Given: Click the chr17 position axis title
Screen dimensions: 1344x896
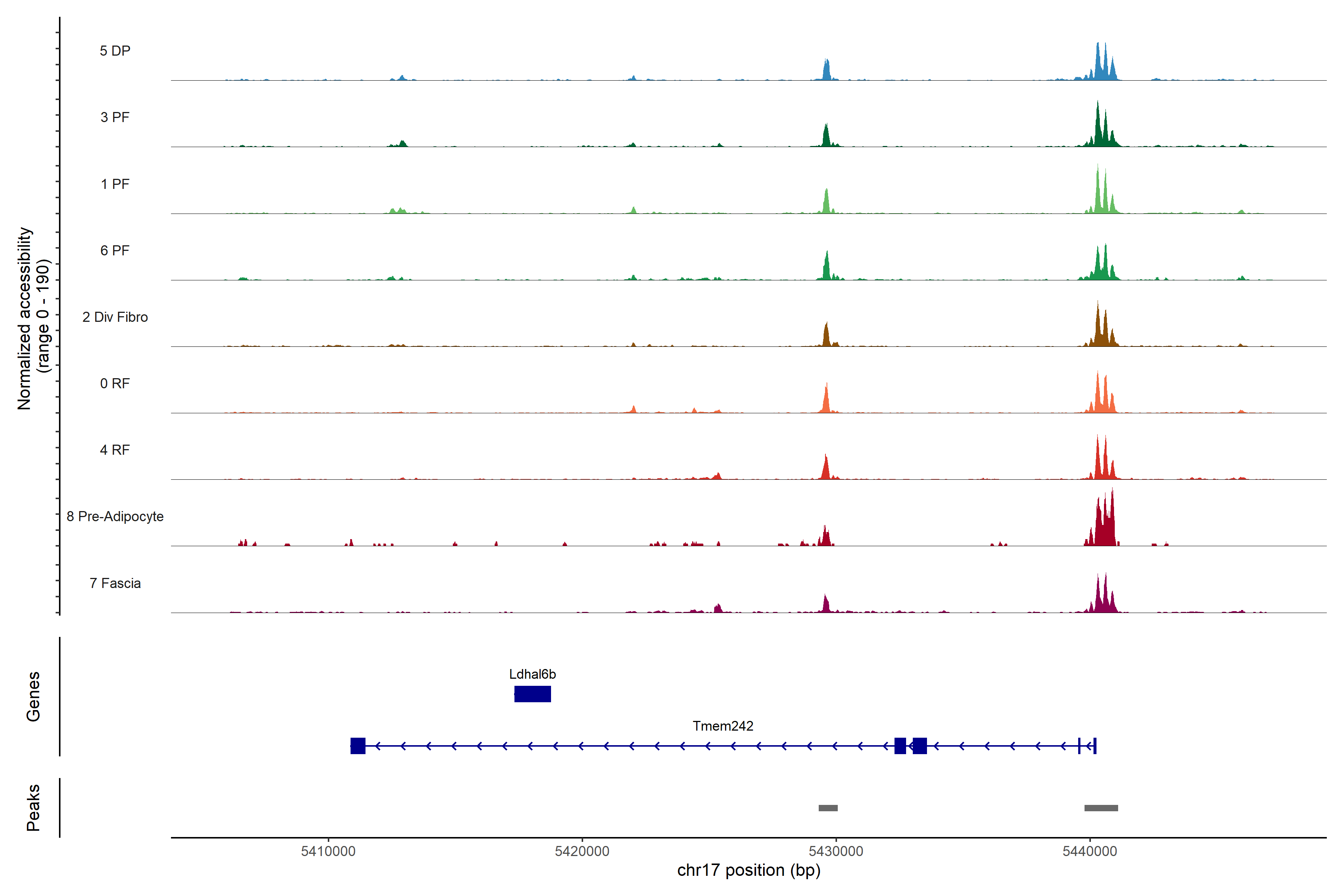Looking at the screenshot, I should coord(749,870).
